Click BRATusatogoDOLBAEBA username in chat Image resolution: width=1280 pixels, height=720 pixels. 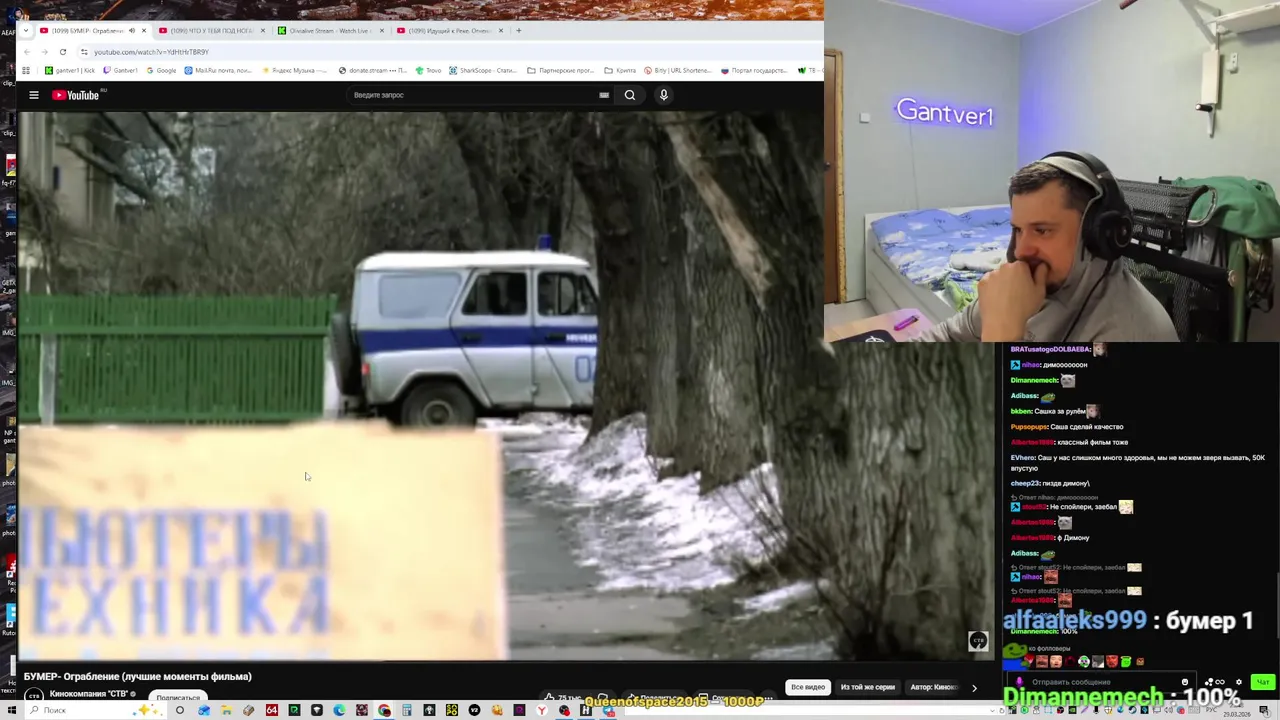click(1050, 349)
